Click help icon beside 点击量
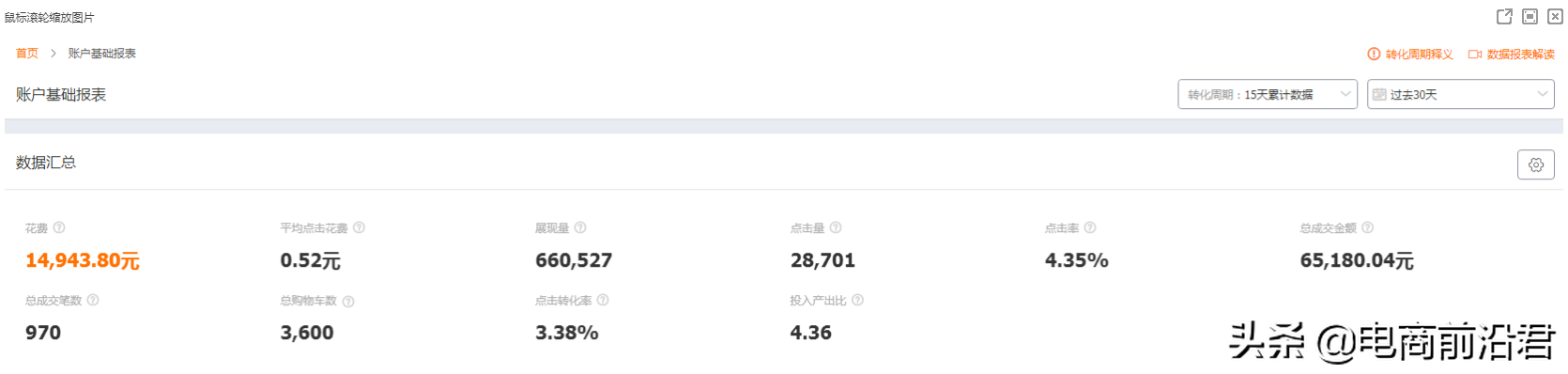The width and height of the screenshot is (1568, 374). (x=836, y=227)
